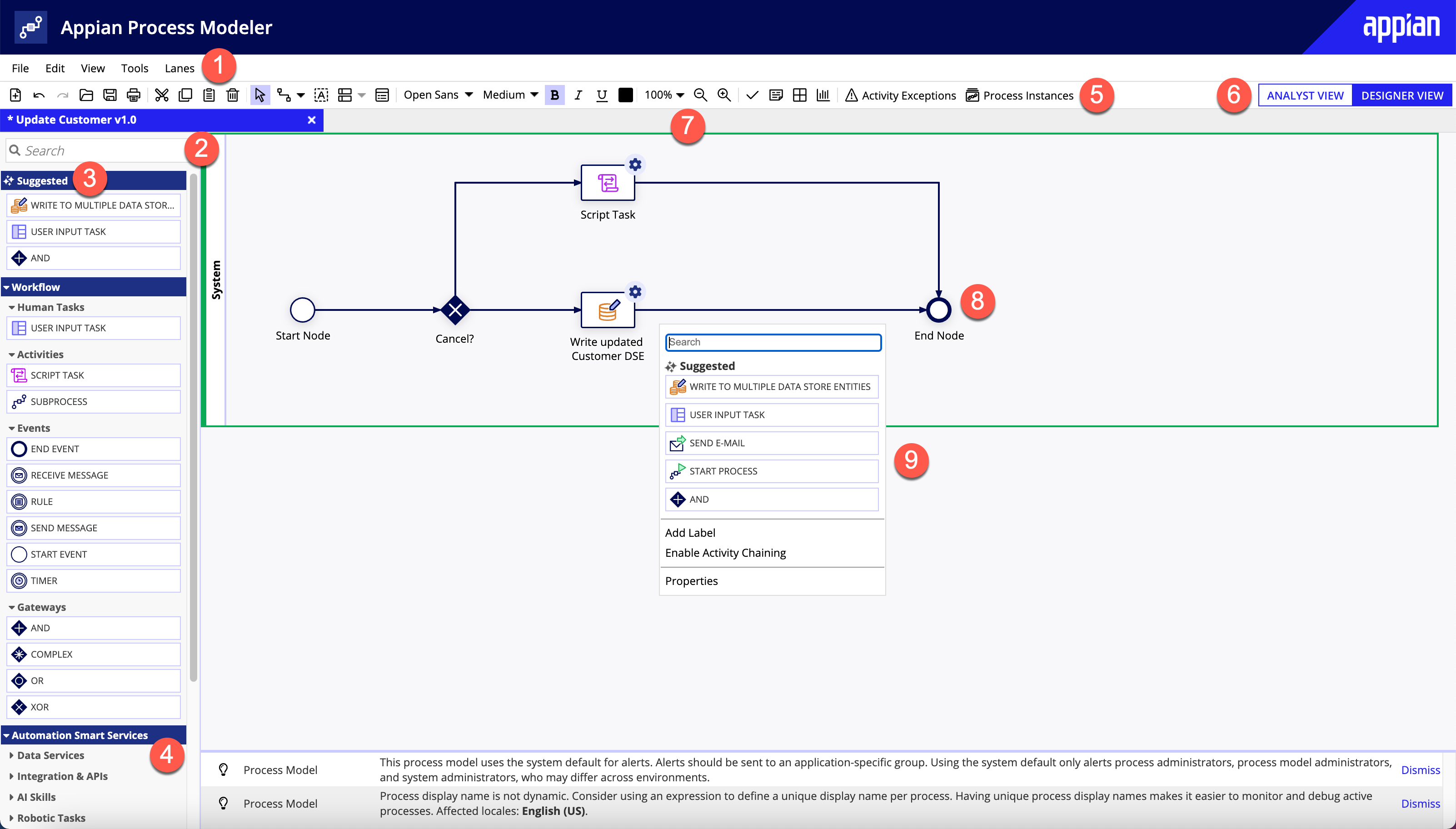Click the Redo icon in toolbar
This screenshot has width=1456, height=829.
63,95
